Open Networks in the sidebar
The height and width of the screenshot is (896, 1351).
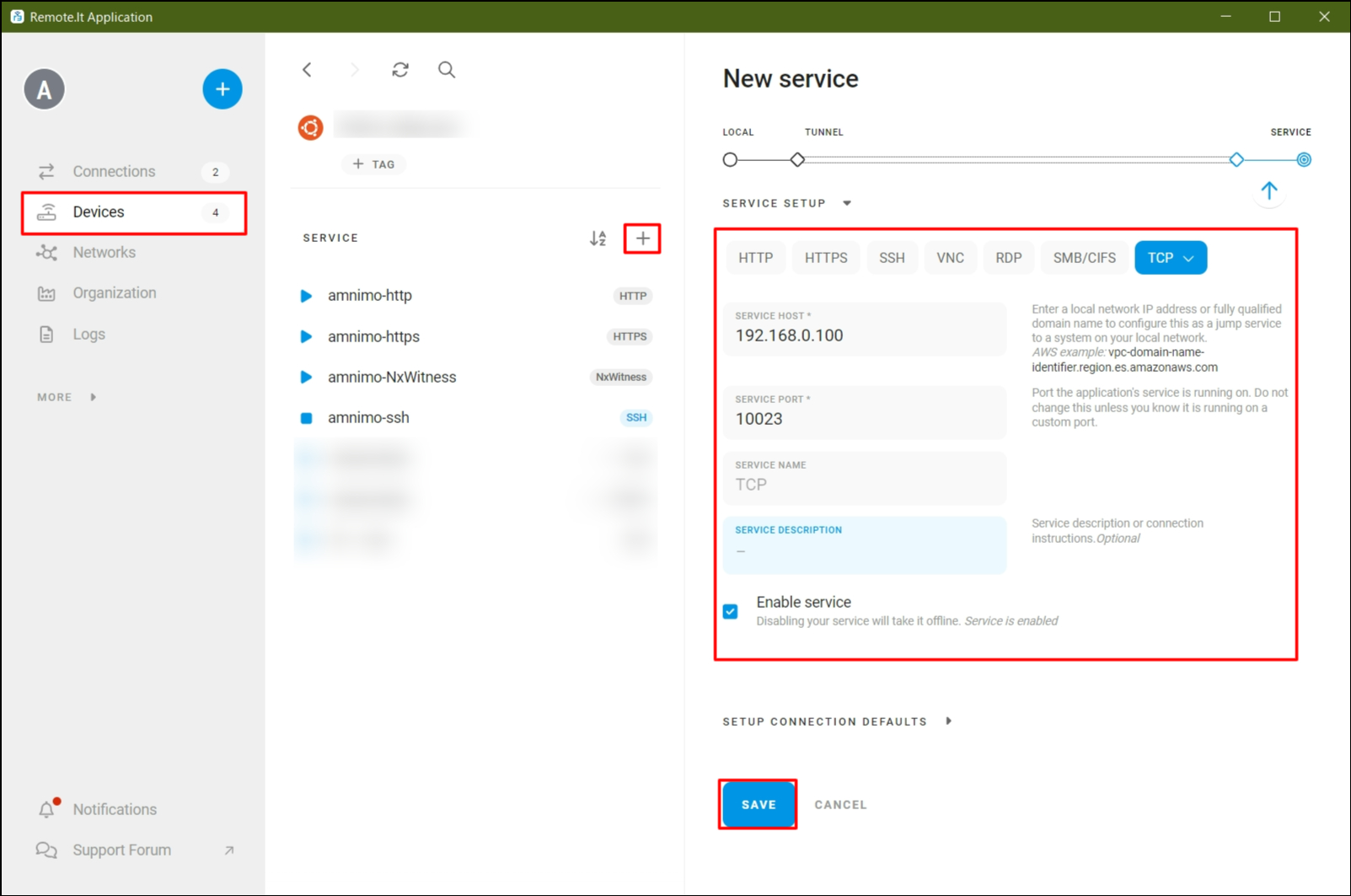[134, 253]
